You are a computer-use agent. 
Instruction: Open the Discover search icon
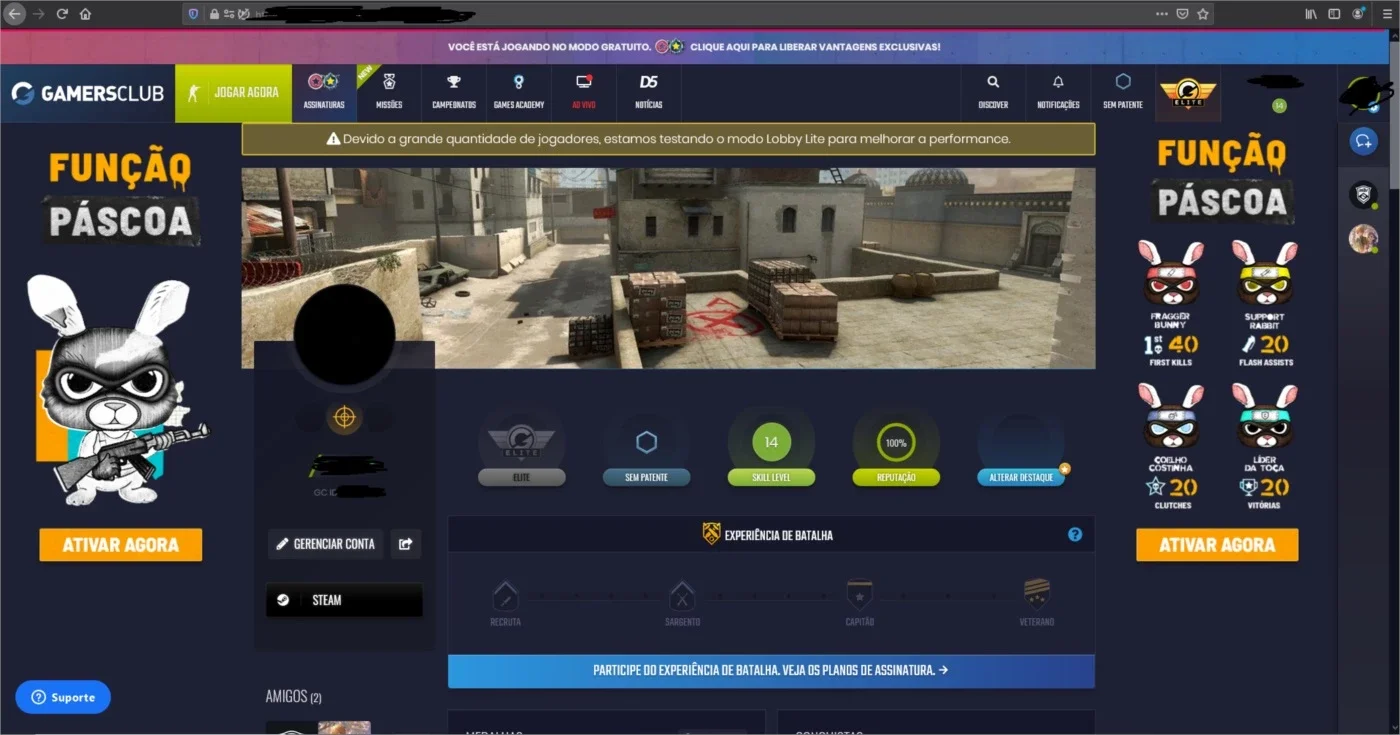pyautogui.click(x=993, y=93)
